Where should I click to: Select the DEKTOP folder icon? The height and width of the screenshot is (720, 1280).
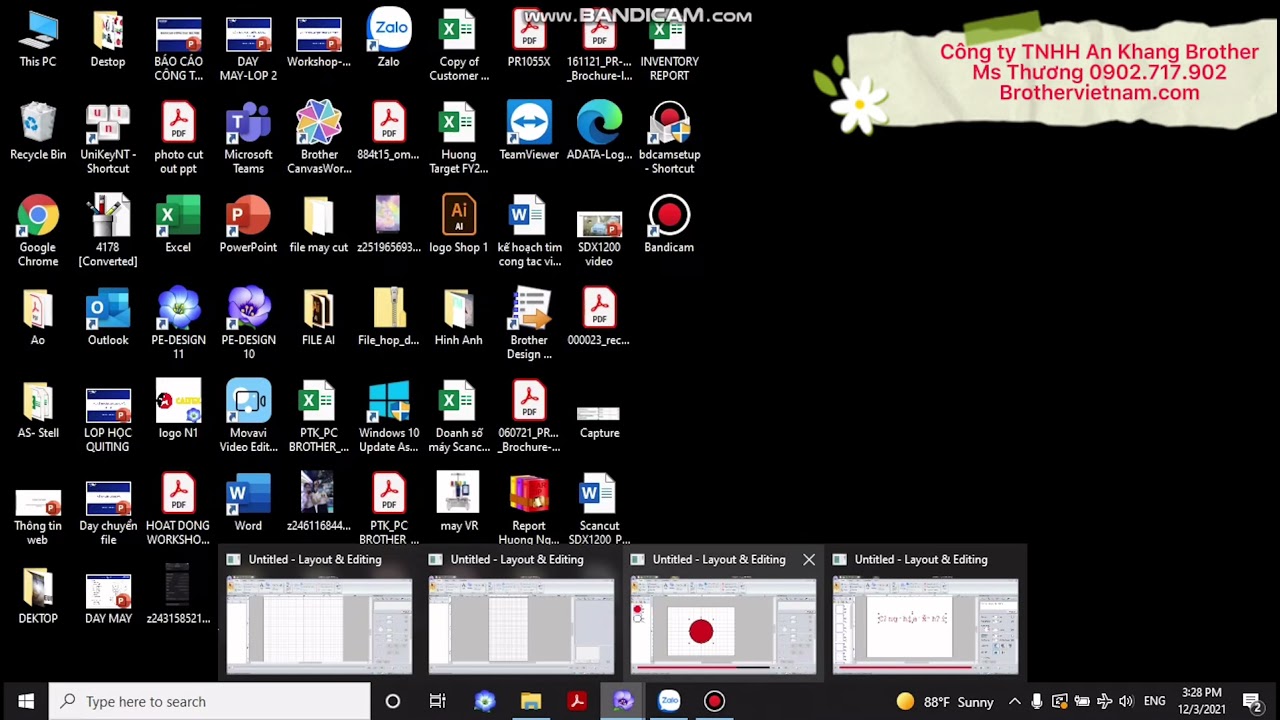pyautogui.click(x=38, y=595)
